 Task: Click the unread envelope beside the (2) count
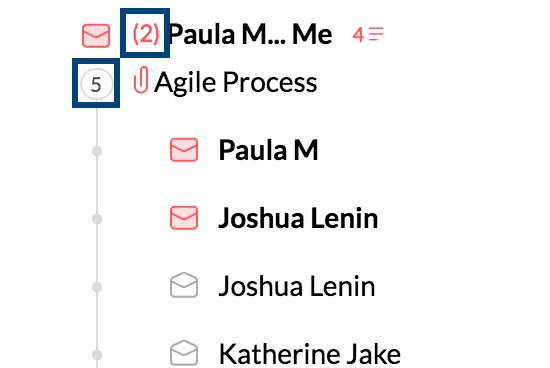[x=96, y=35]
